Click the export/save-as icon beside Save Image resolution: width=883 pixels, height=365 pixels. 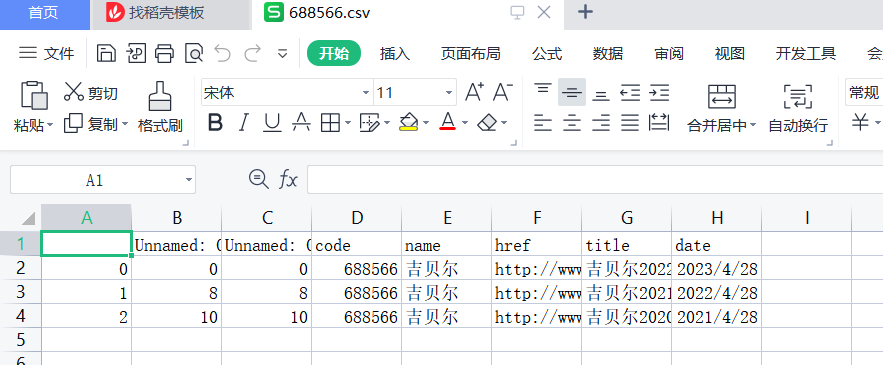pos(136,54)
